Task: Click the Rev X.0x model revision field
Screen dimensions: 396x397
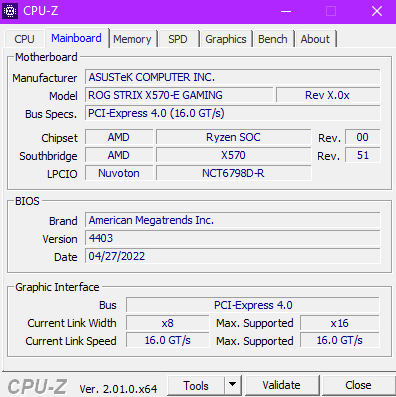Action: (x=328, y=95)
